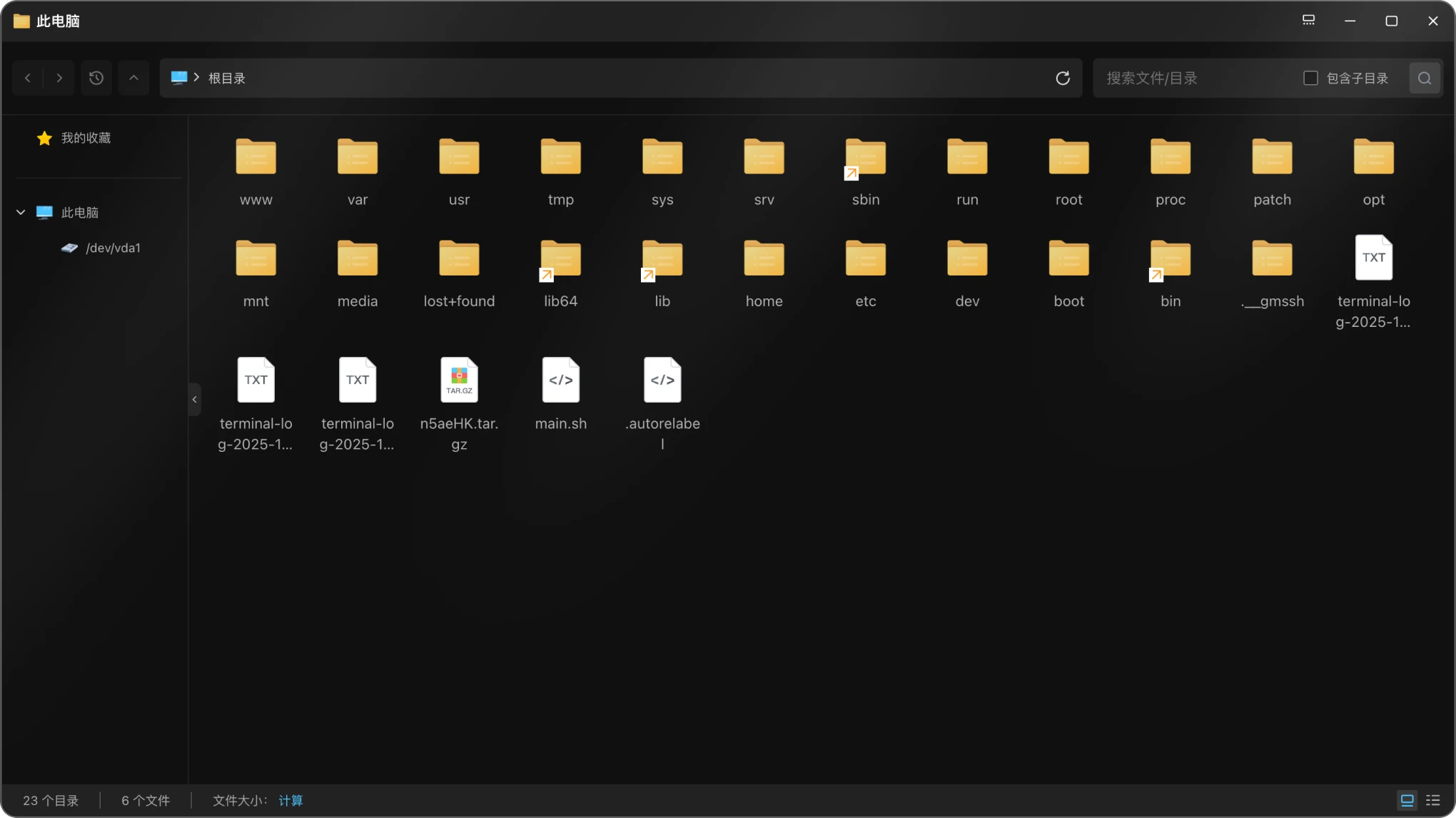
Task: Click the history clock icon
Action: pyautogui.click(x=96, y=78)
